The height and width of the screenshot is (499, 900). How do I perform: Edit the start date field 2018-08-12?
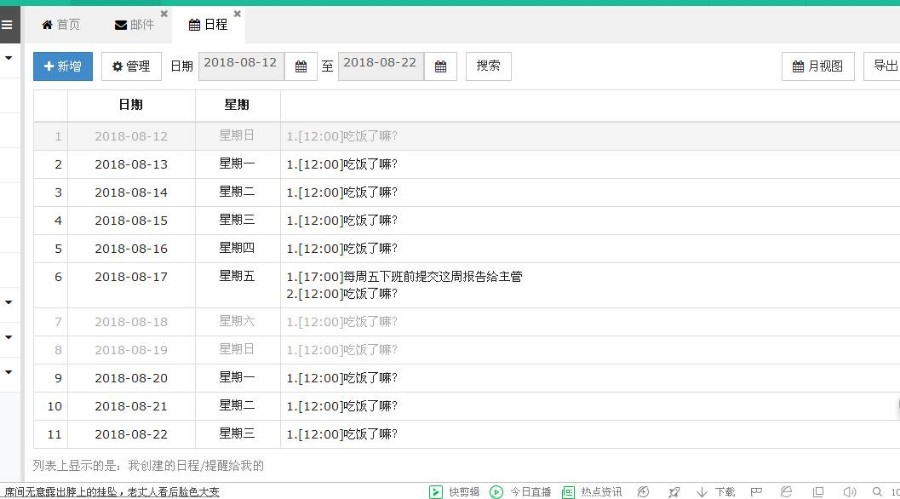pos(241,66)
